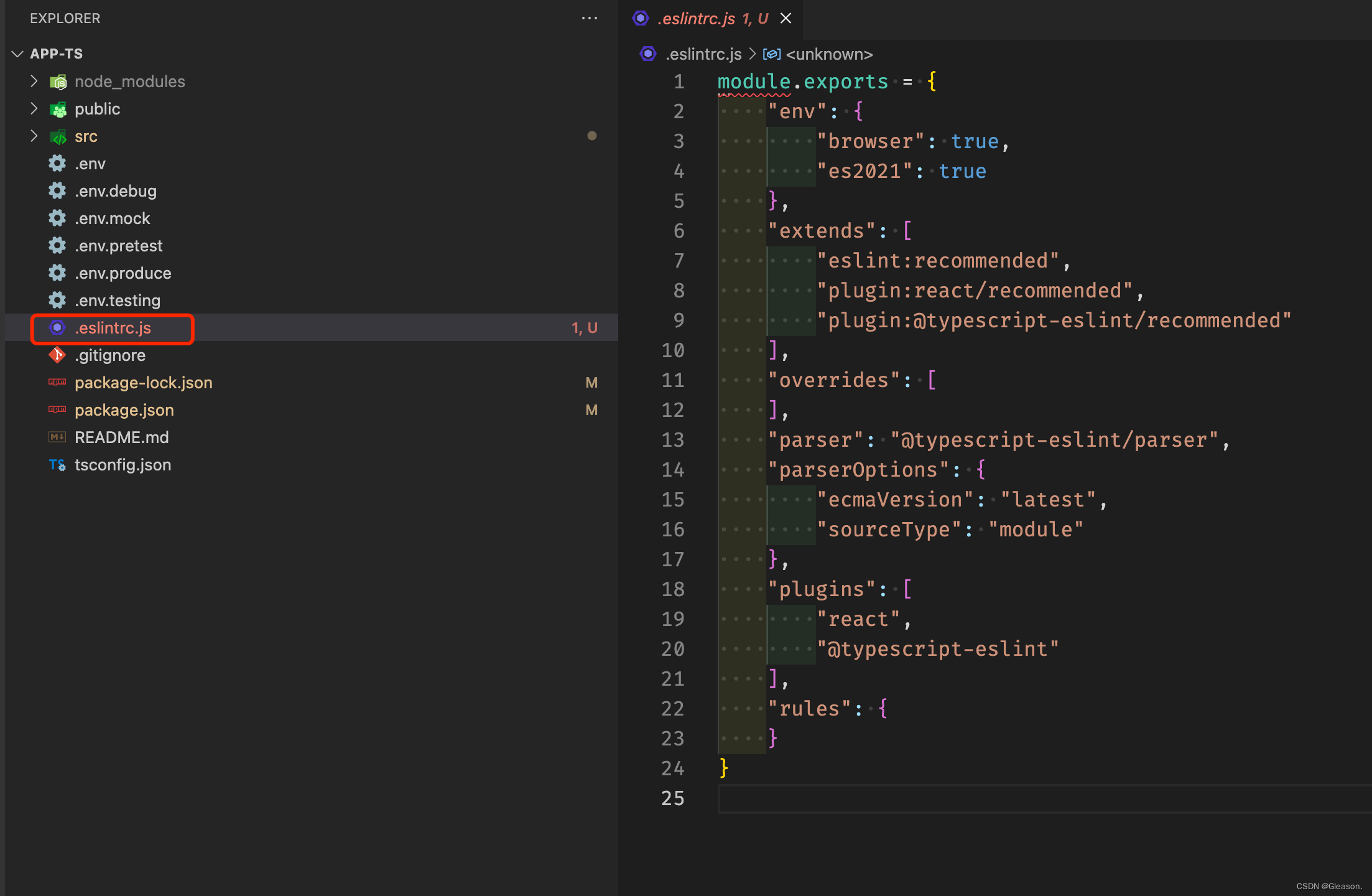1372x896 pixels.
Task: Click the npm icon beside package.json
Action: click(x=57, y=409)
